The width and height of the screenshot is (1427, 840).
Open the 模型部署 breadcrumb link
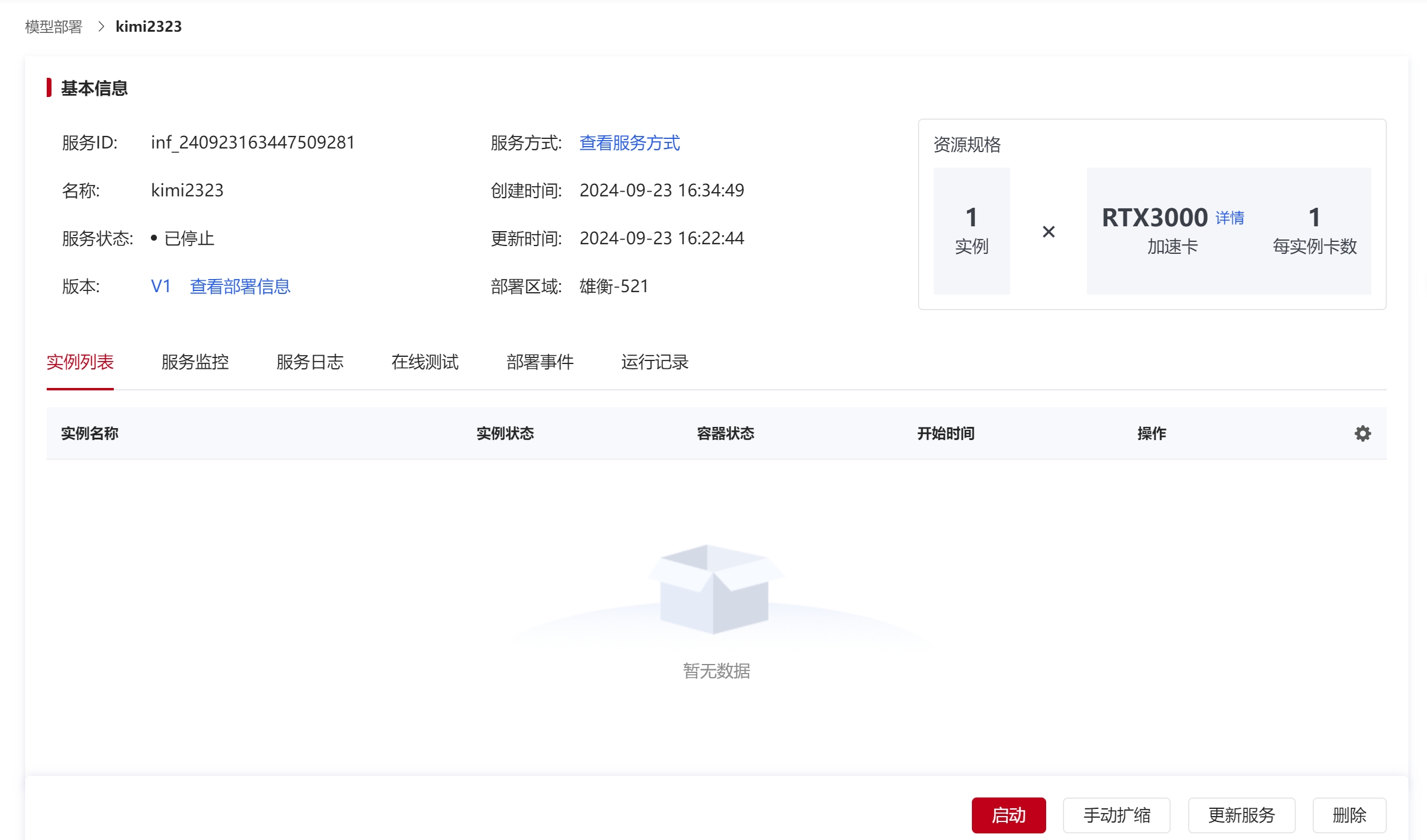[53, 26]
